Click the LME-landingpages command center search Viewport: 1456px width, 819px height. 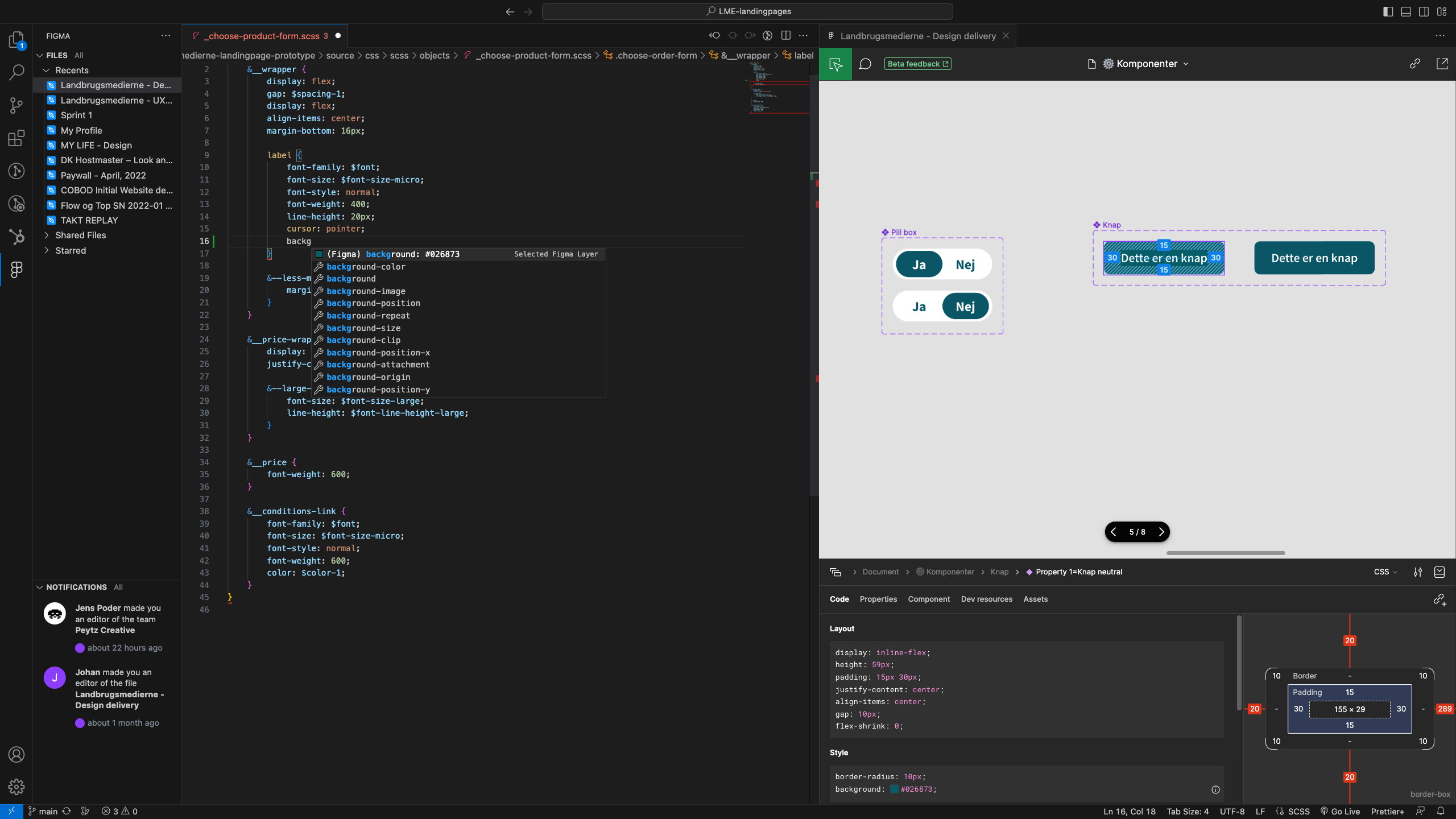[x=747, y=11]
